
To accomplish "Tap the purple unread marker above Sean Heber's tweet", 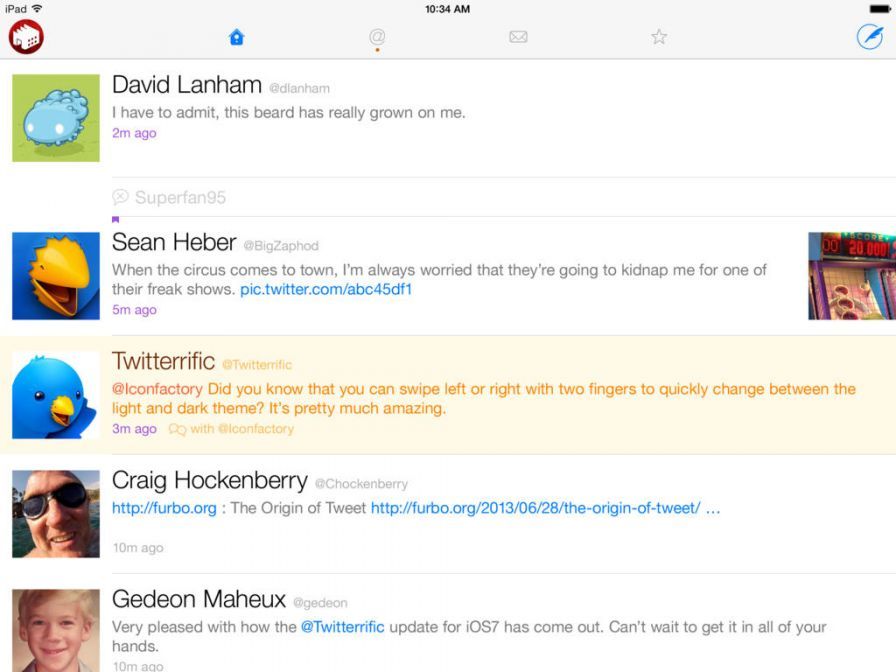I will point(116,218).
